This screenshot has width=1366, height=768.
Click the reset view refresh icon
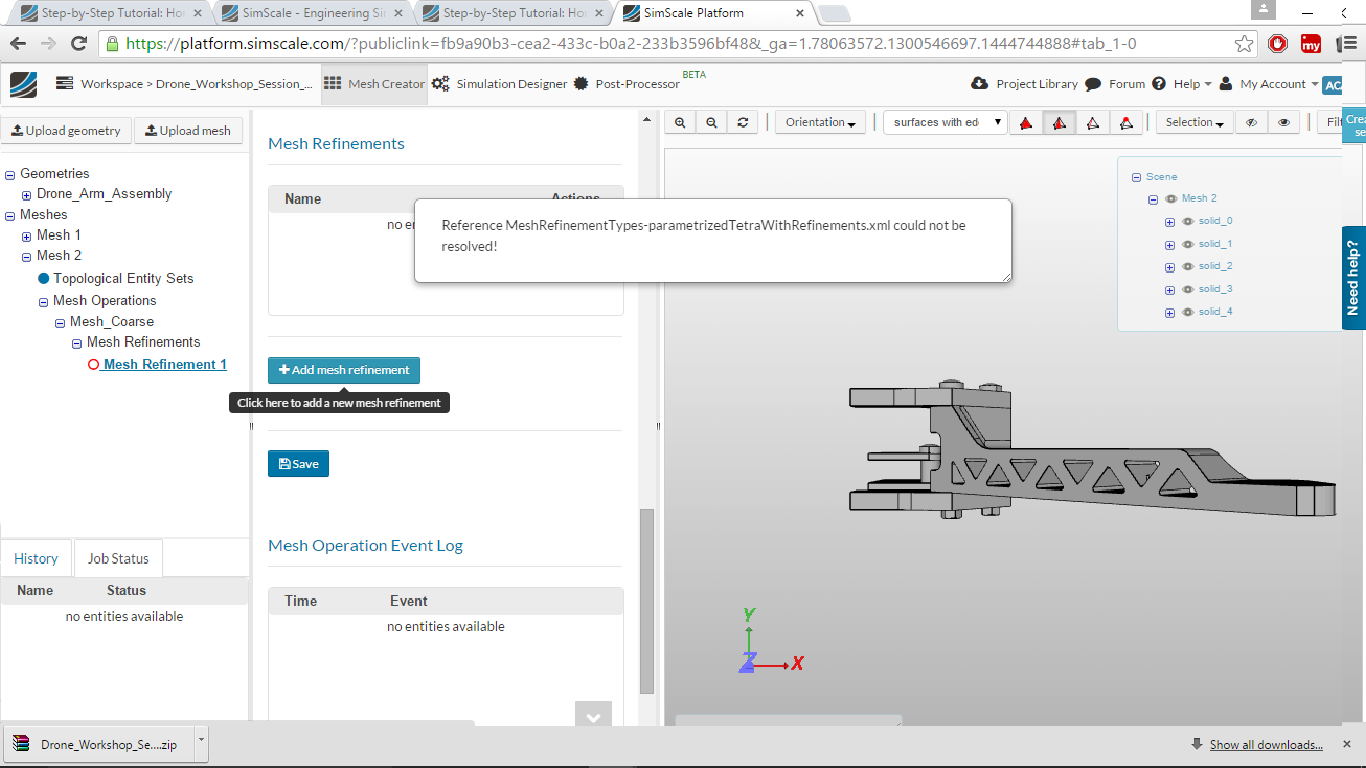[742, 122]
